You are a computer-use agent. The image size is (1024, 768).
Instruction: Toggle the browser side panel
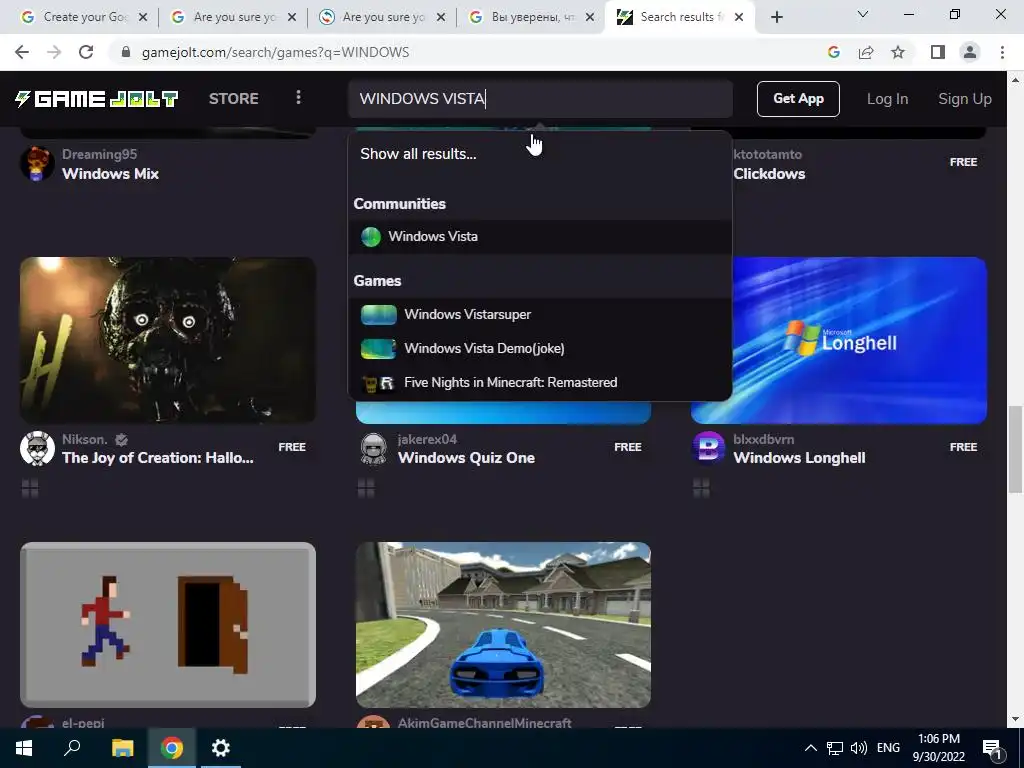click(938, 52)
